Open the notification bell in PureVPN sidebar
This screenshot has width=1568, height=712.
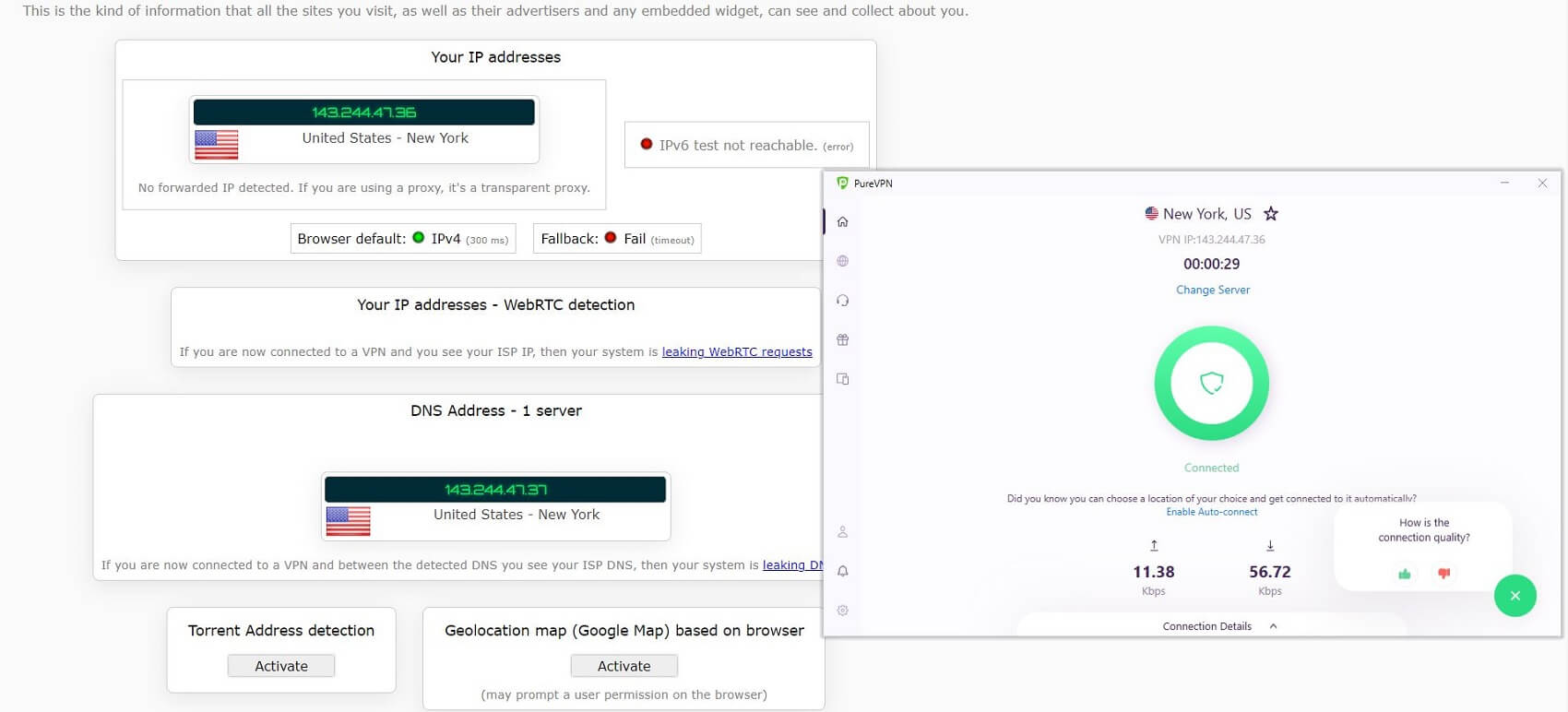coord(842,571)
